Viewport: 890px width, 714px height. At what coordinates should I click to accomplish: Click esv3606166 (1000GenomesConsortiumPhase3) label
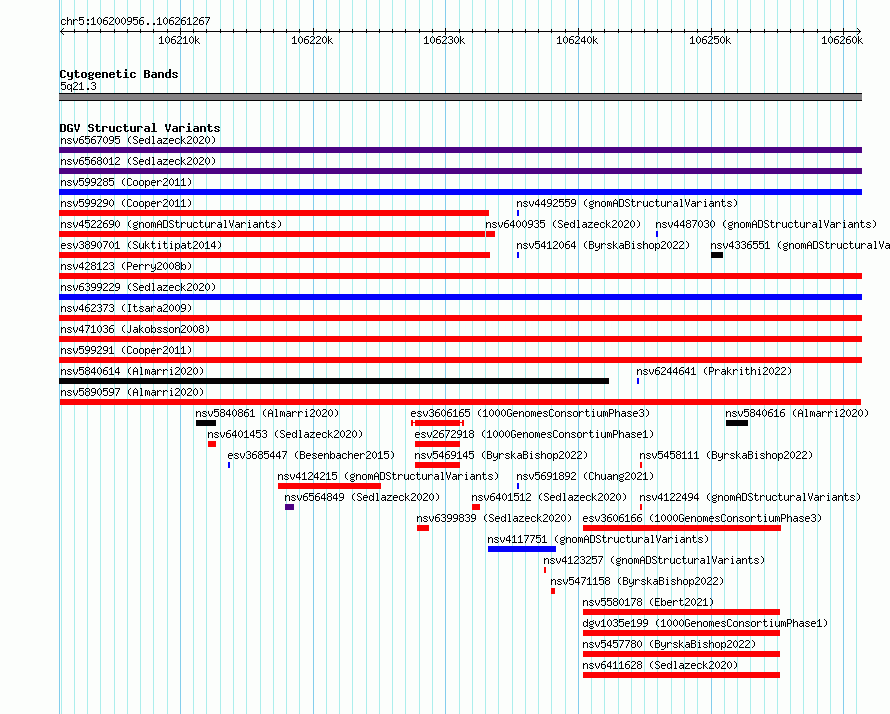tap(702, 518)
